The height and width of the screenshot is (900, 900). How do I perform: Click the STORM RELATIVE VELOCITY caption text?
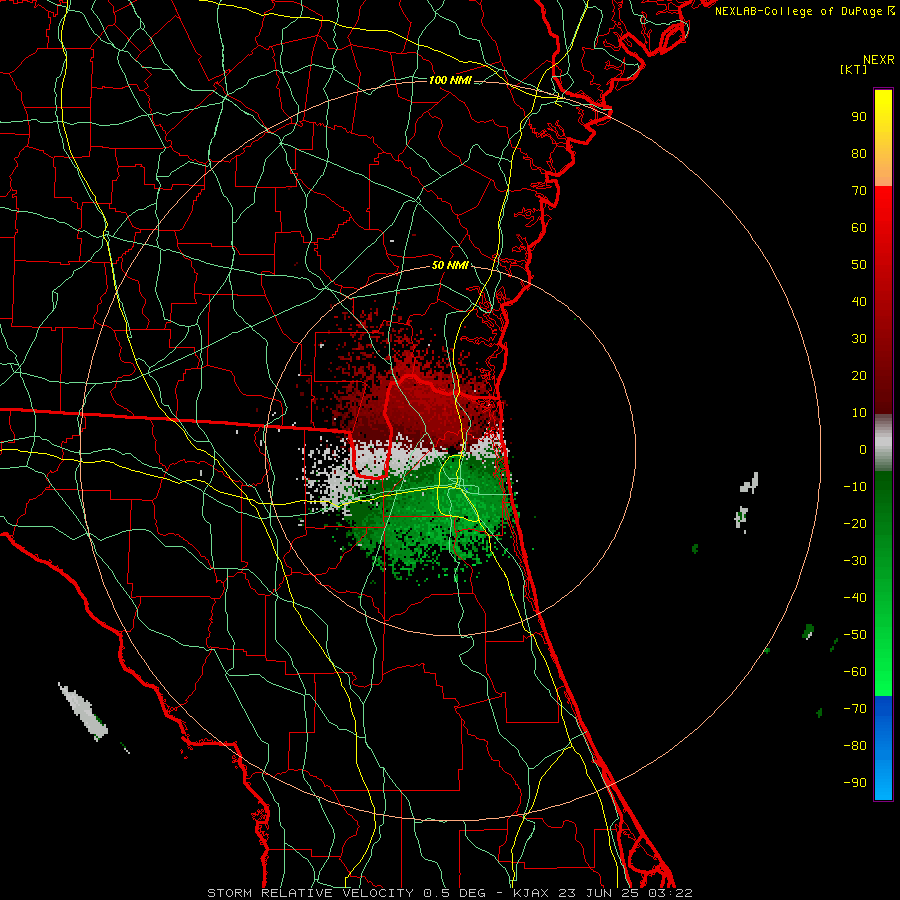pyautogui.click(x=310, y=893)
